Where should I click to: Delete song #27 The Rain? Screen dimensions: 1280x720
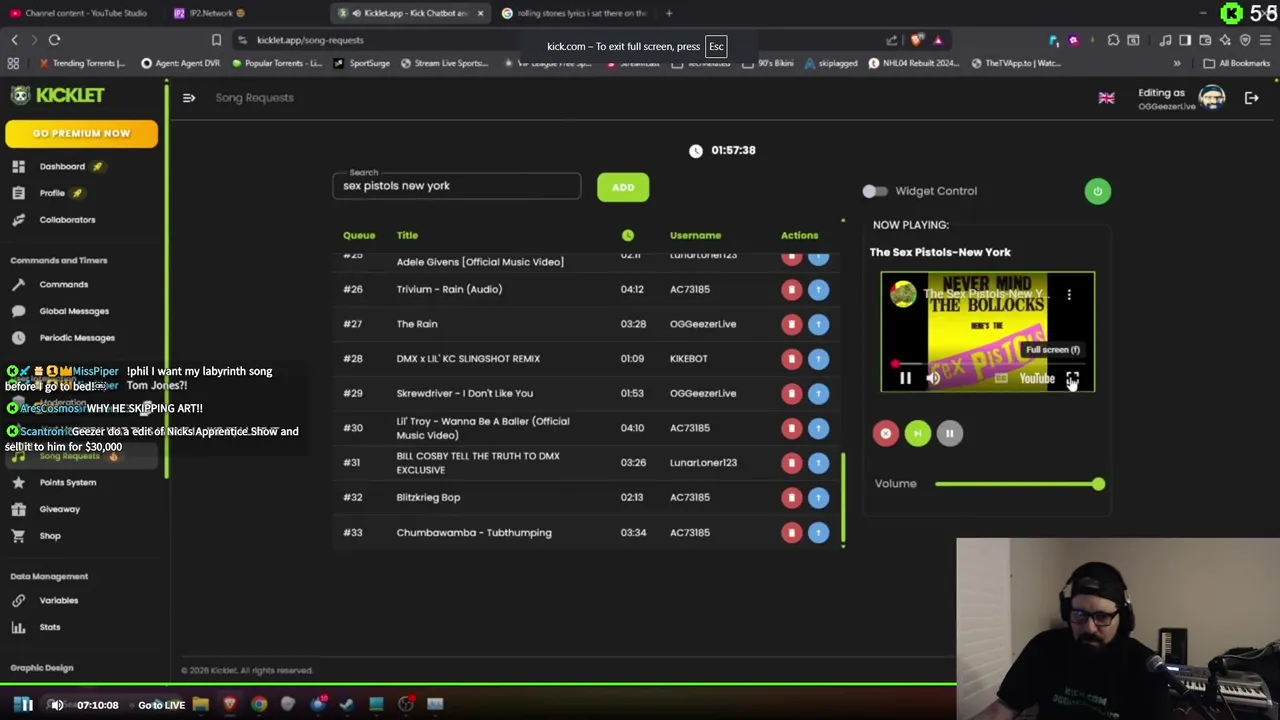tap(791, 324)
